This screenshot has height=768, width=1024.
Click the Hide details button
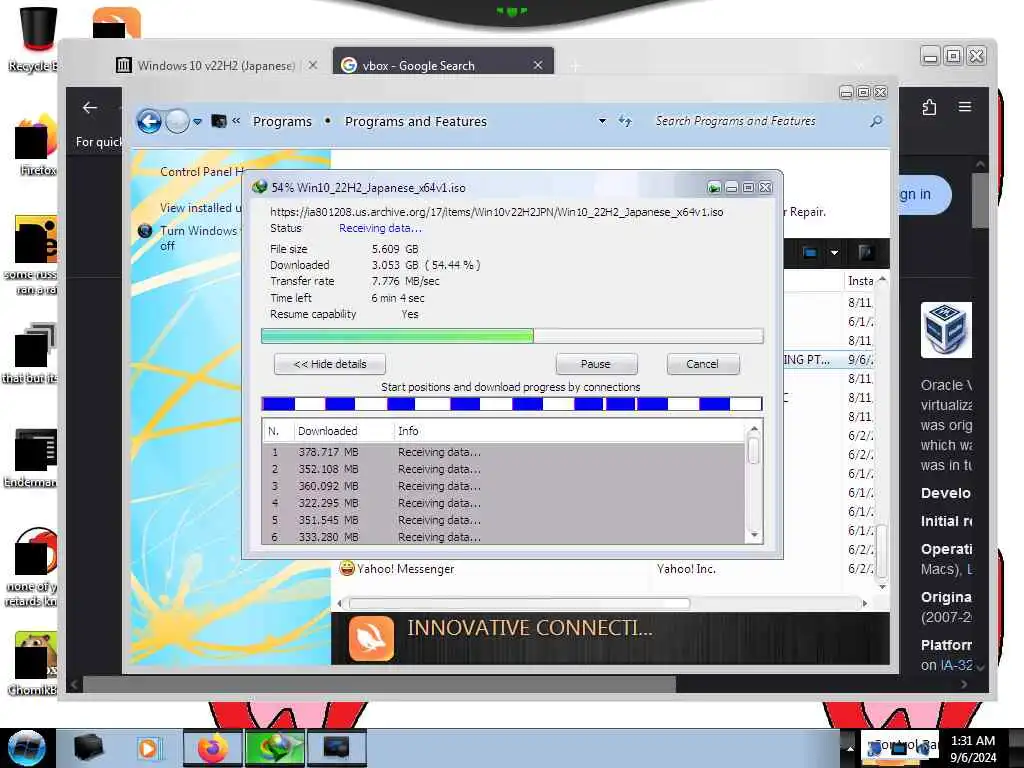330,364
